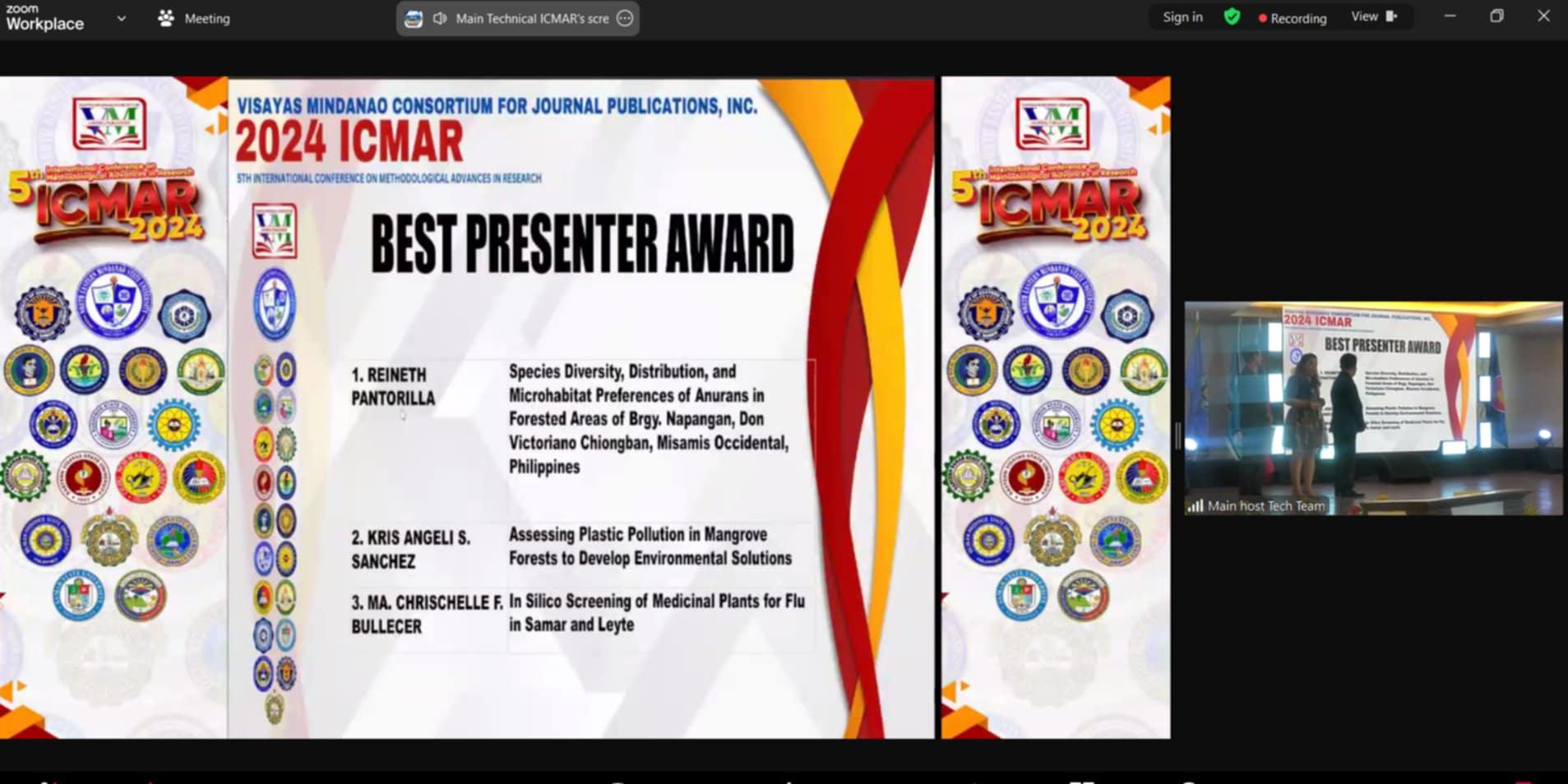
Task: Open the Meeting tab label
Action: [207, 18]
